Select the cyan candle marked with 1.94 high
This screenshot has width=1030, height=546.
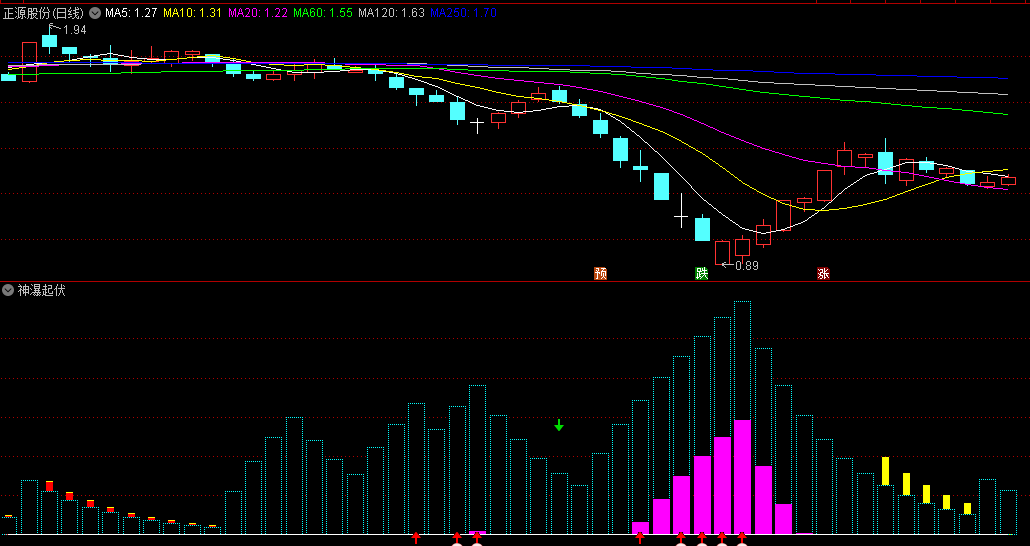[50, 39]
